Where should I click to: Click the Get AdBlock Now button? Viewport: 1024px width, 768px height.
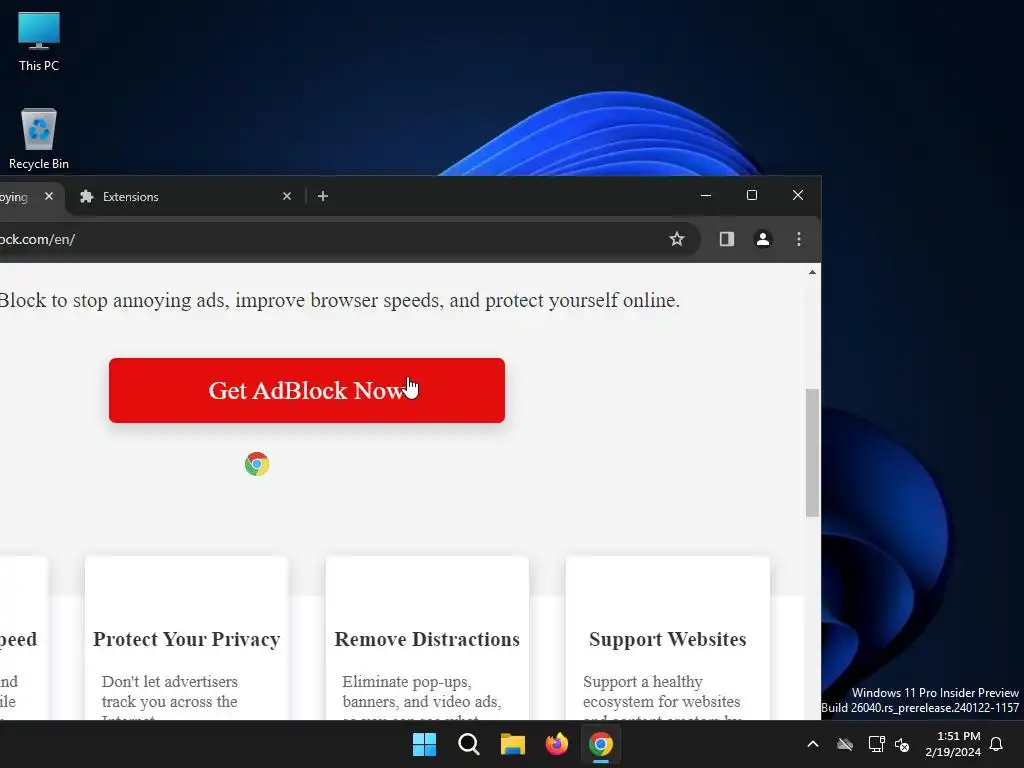point(306,390)
